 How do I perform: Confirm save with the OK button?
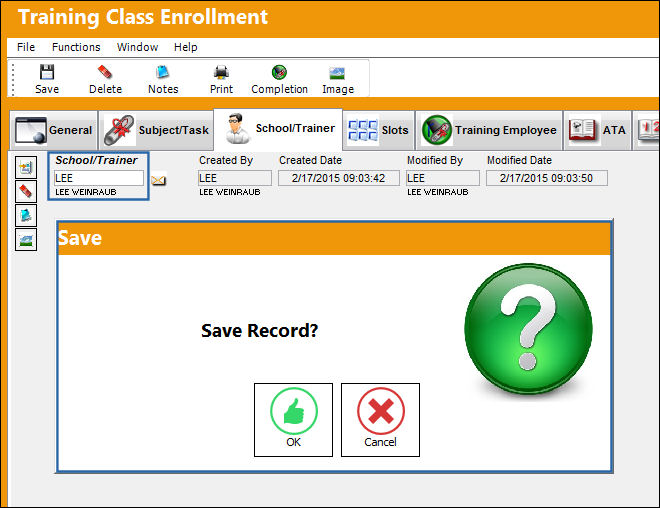(x=293, y=420)
